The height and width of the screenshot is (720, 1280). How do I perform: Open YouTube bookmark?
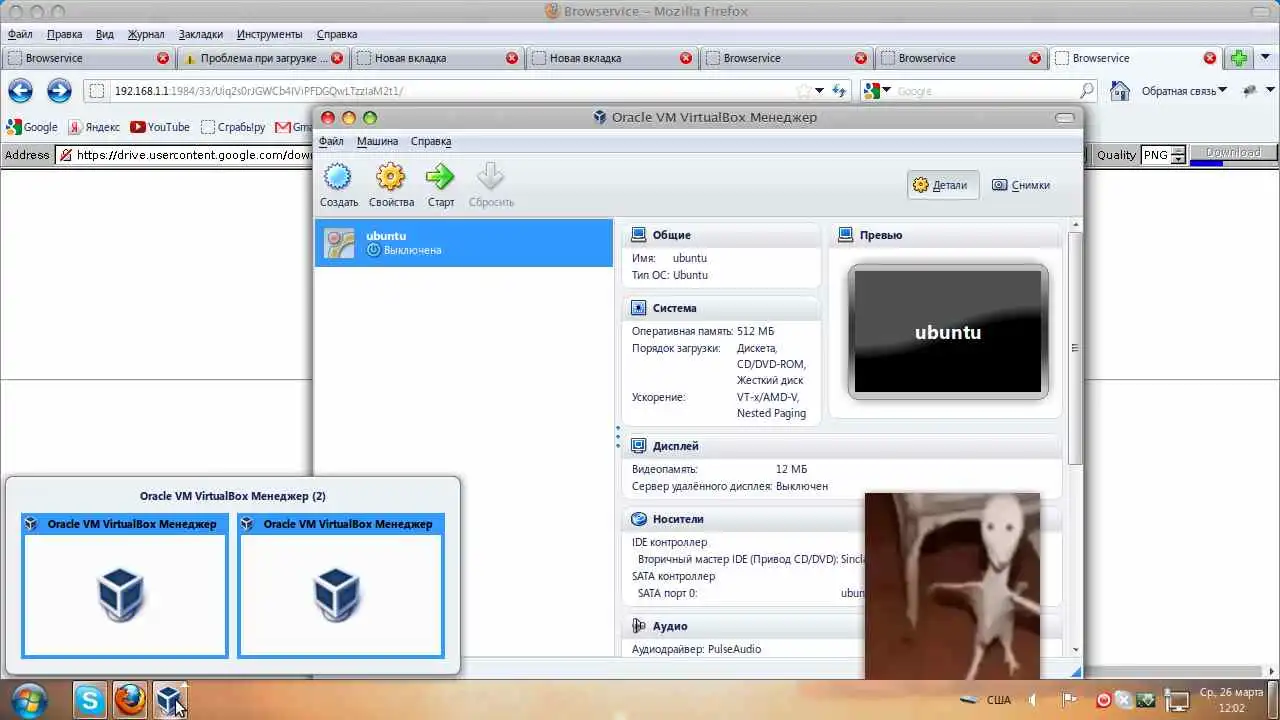pos(160,127)
